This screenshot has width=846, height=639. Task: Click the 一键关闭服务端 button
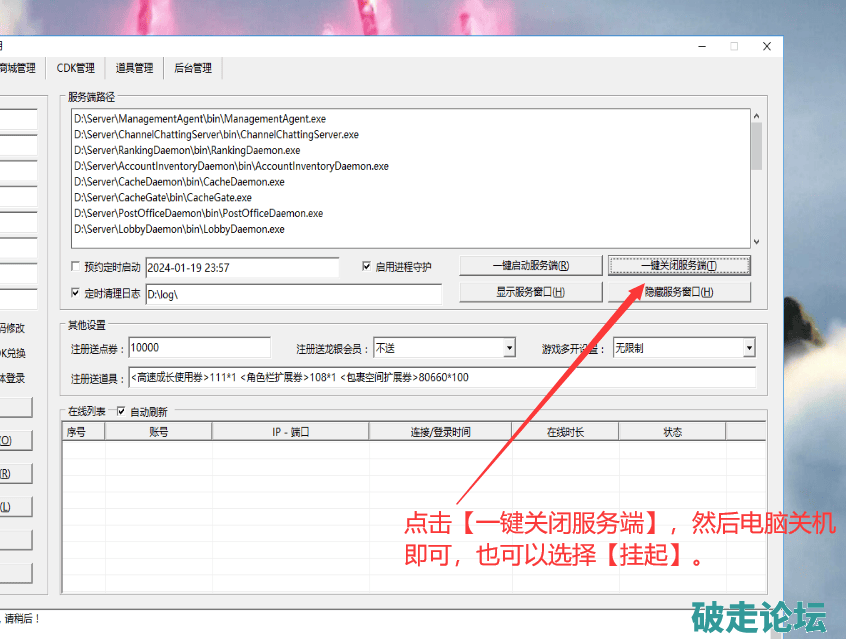pyautogui.click(x=678, y=265)
